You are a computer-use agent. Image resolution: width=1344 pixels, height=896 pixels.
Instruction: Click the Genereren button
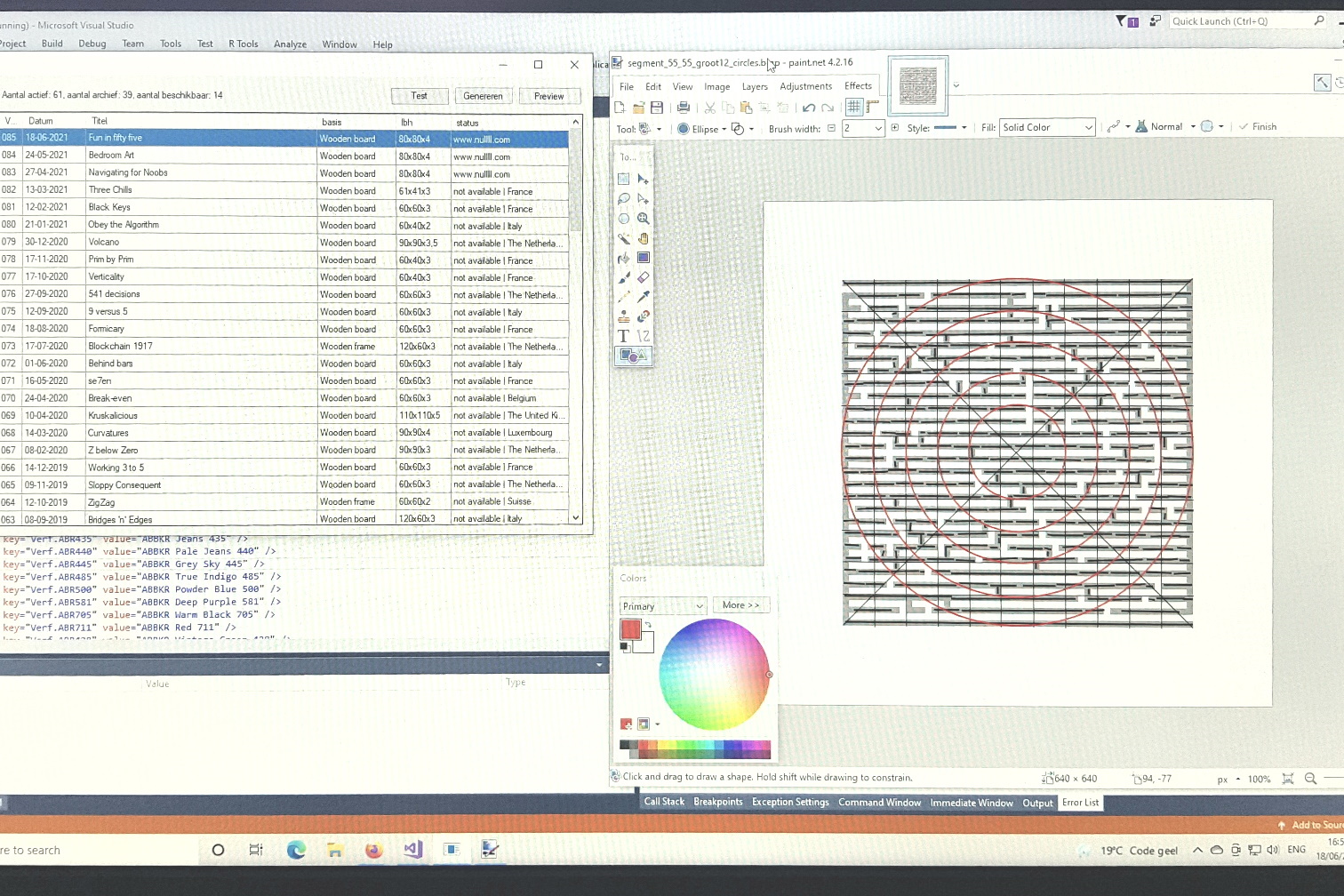point(484,96)
